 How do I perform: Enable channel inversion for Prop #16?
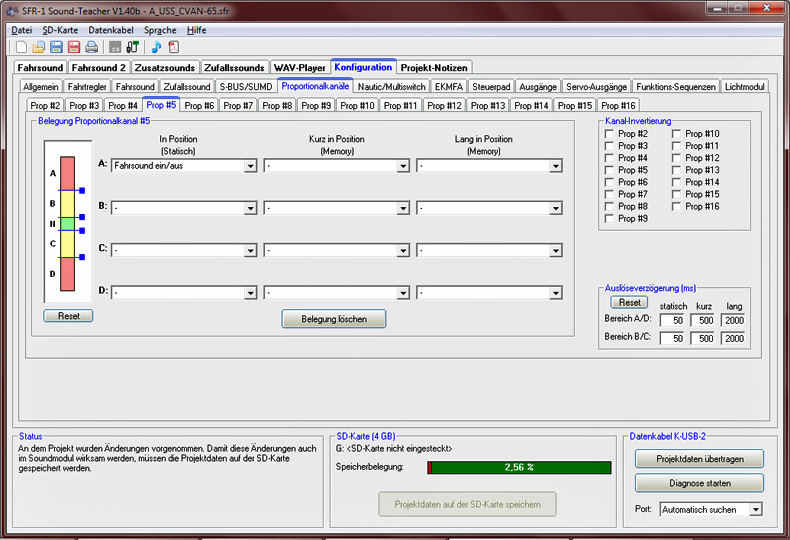pos(676,207)
